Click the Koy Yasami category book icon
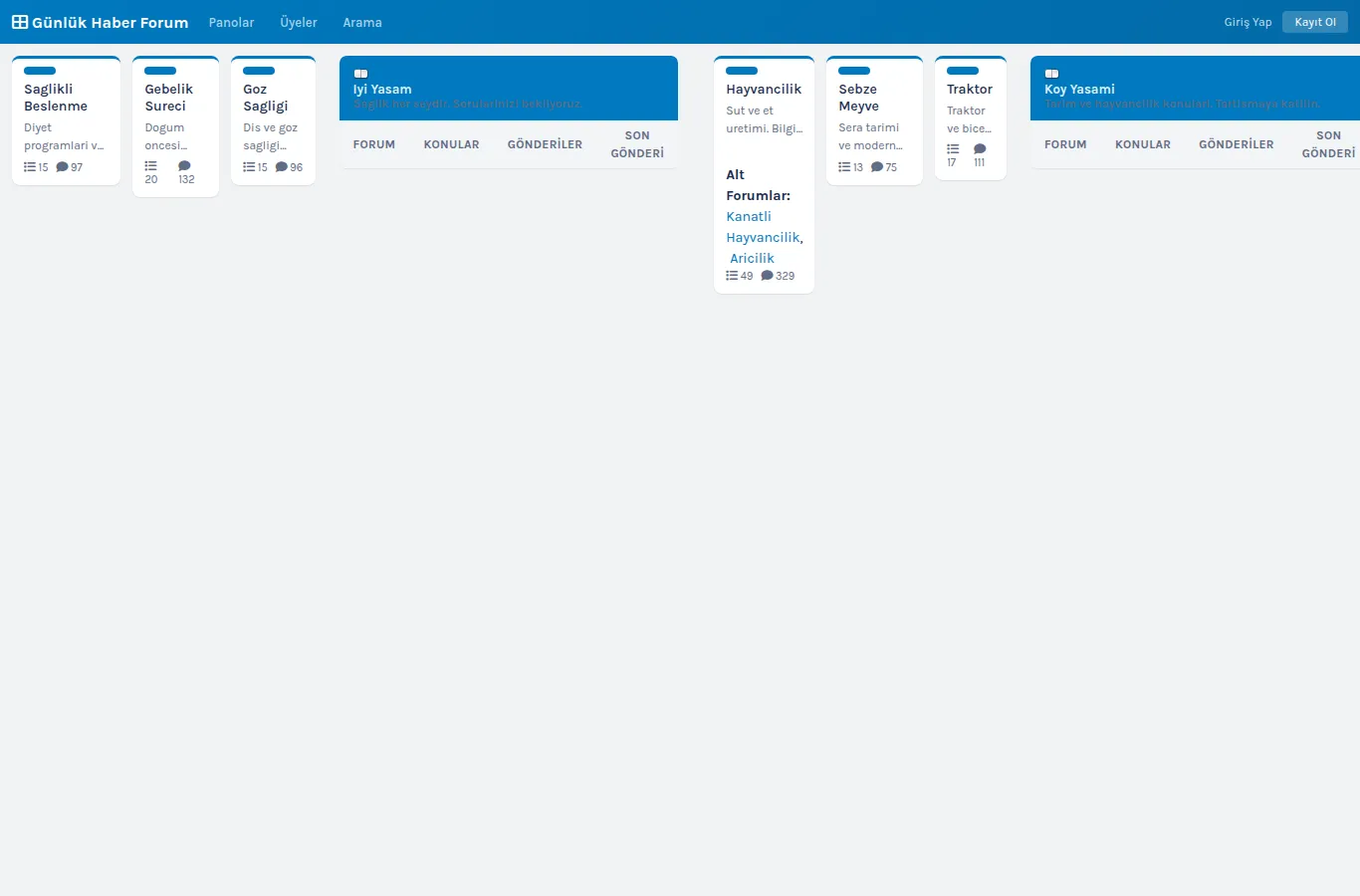The width and height of the screenshot is (1360, 896). [1051, 74]
